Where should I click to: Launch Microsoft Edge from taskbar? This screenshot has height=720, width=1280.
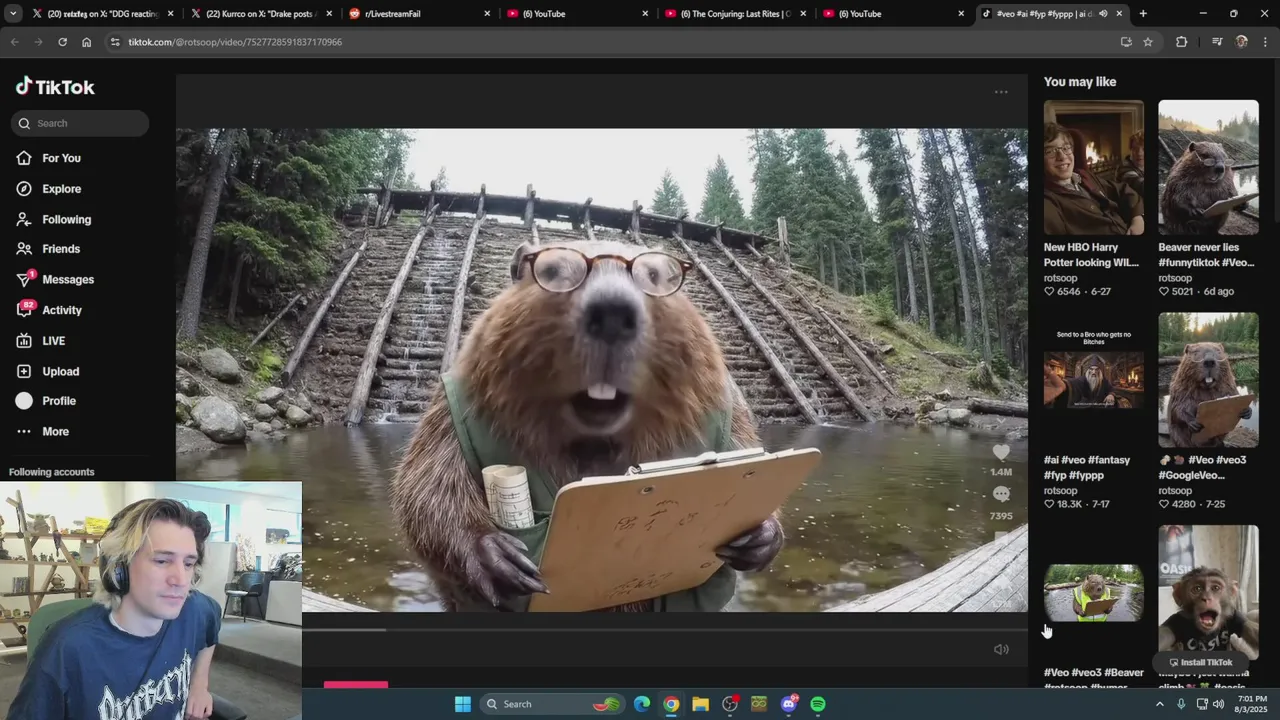[642, 704]
